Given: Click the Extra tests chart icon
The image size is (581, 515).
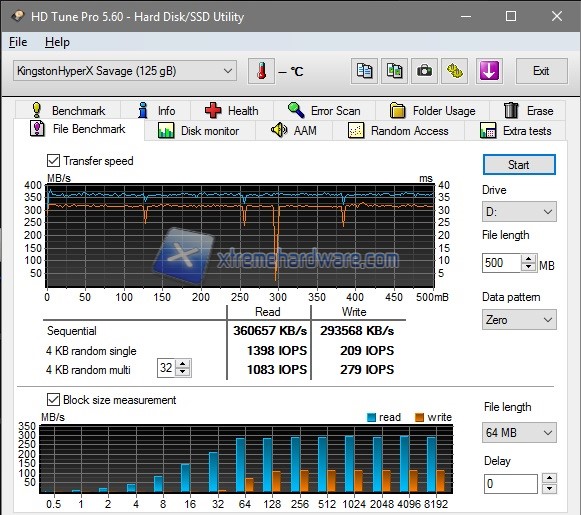Looking at the screenshot, I should [x=488, y=130].
